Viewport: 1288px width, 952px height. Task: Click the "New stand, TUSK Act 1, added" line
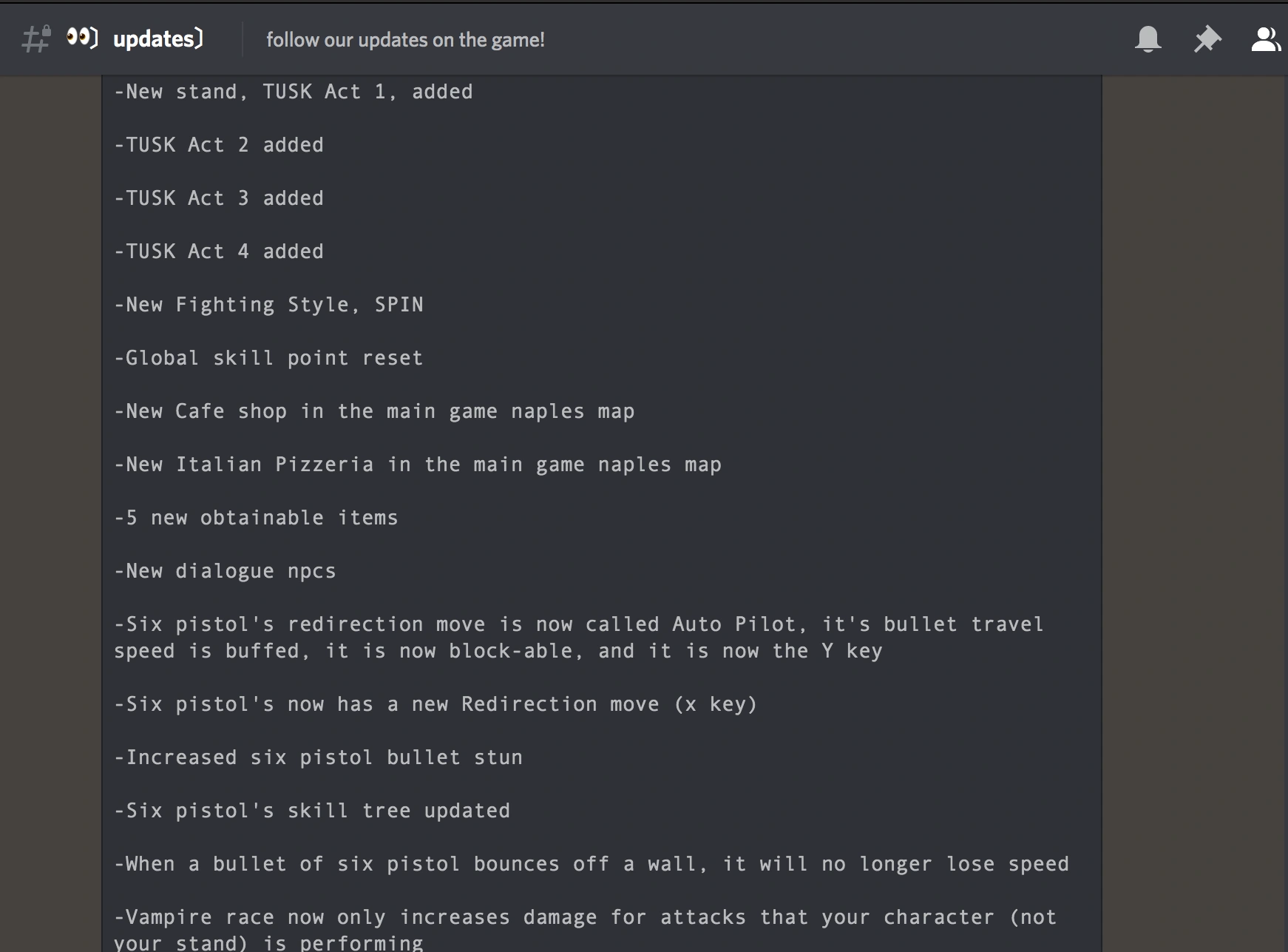294,92
